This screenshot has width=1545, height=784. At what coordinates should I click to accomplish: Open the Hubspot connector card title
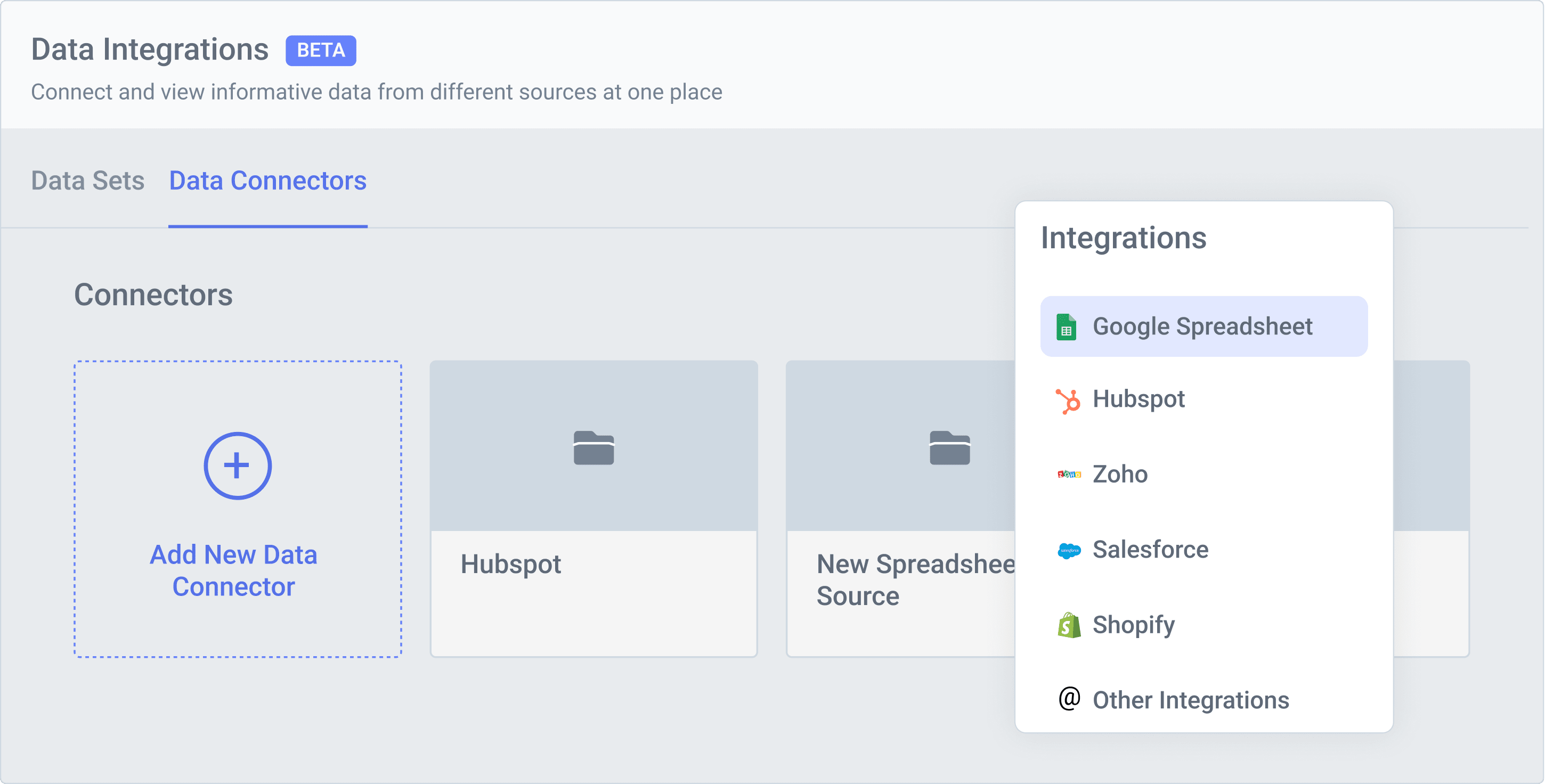[x=510, y=564]
